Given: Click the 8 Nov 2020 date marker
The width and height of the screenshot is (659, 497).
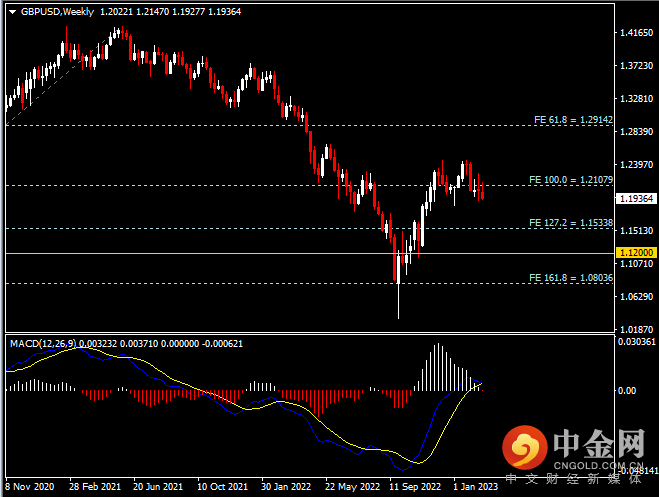Looking at the screenshot, I should (x=28, y=485).
